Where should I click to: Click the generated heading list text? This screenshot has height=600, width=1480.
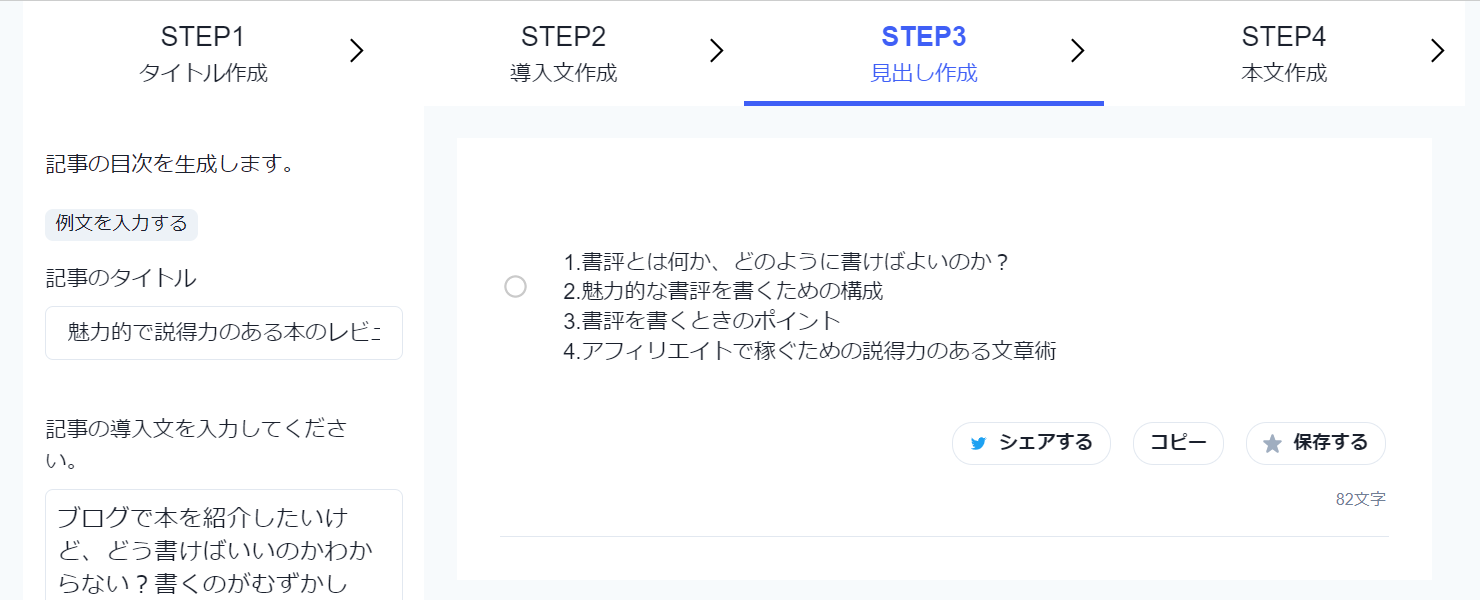(810, 306)
